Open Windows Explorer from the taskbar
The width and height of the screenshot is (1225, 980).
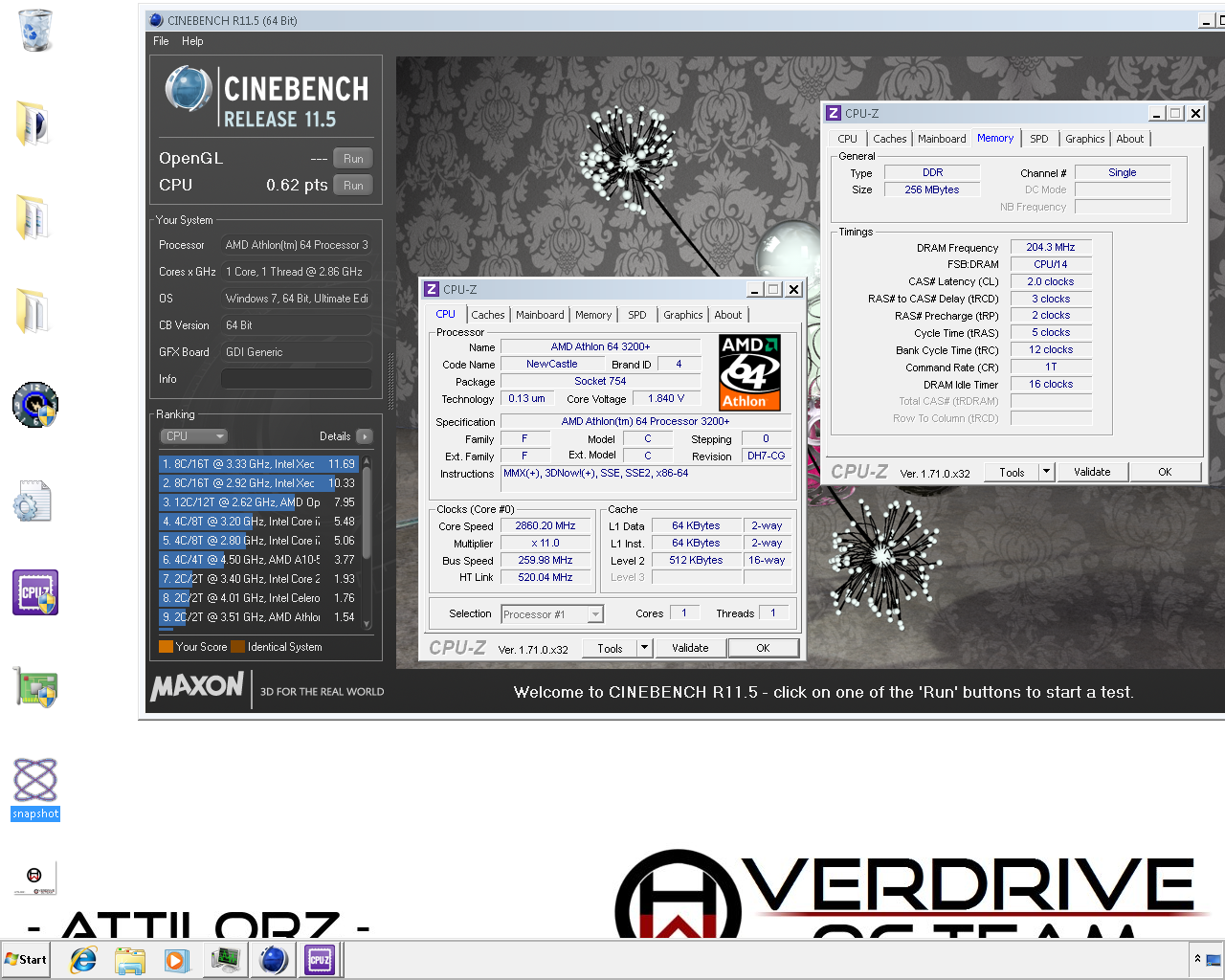click(129, 960)
